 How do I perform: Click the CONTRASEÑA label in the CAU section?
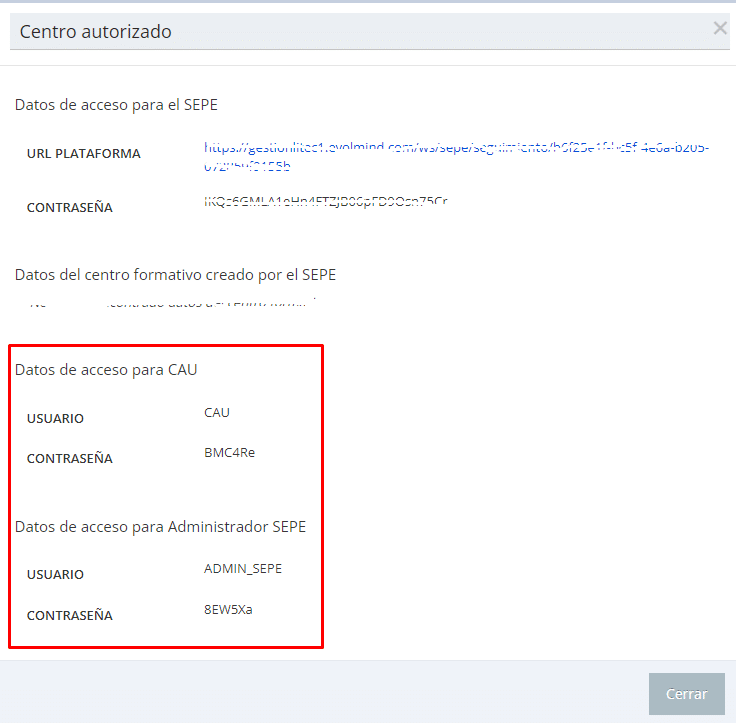pos(70,459)
